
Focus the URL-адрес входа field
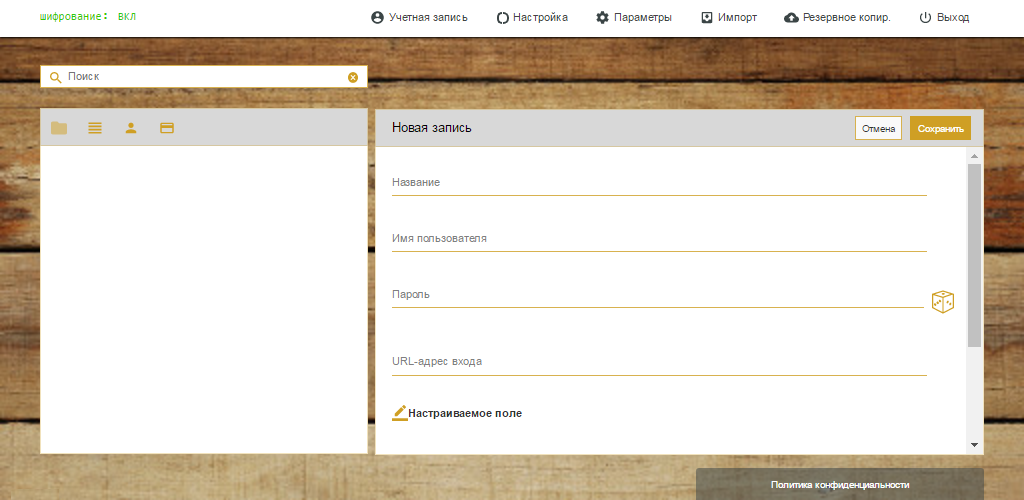(x=659, y=362)
